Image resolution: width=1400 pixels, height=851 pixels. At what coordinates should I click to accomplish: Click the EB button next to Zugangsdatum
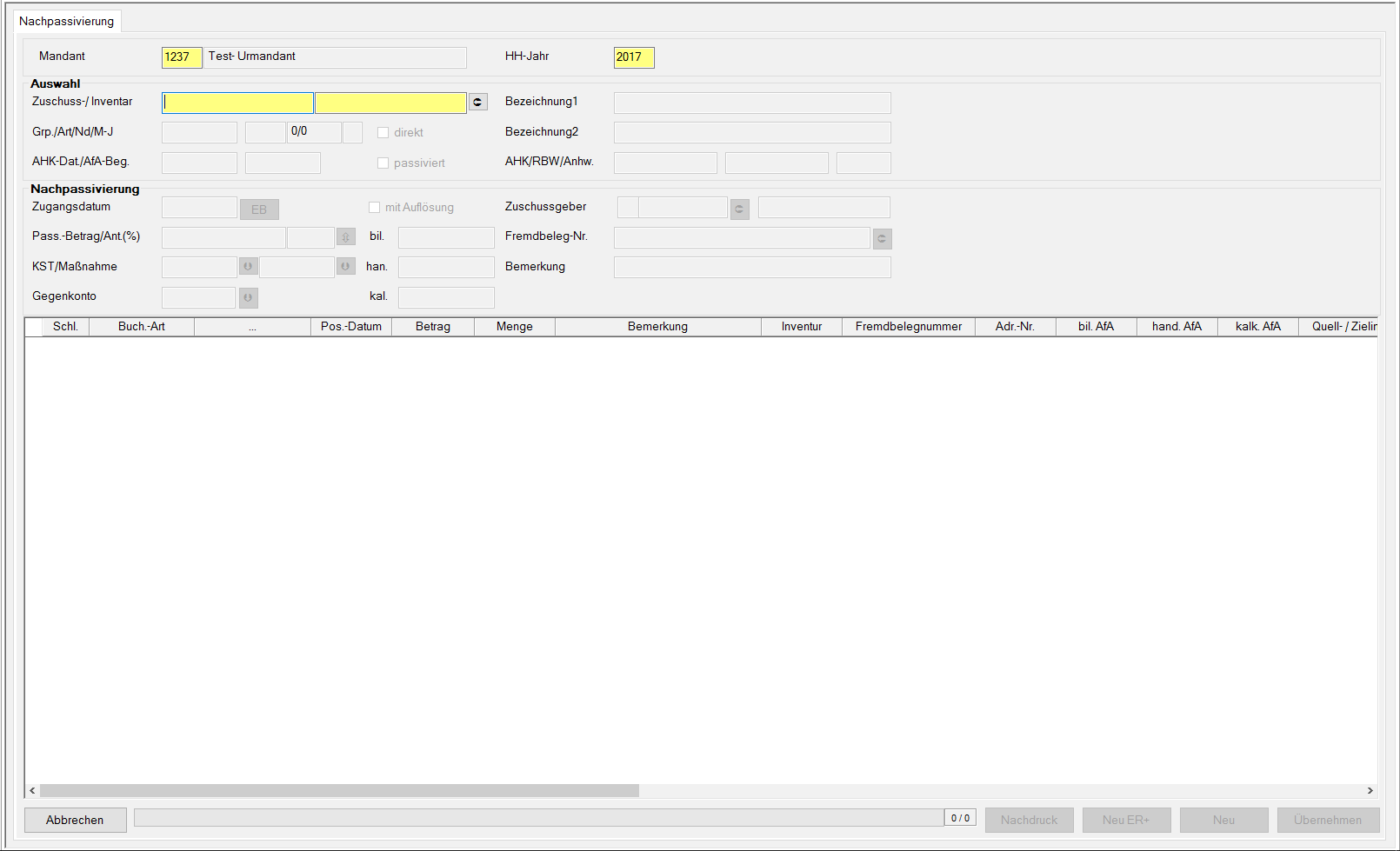click(259, 209)
